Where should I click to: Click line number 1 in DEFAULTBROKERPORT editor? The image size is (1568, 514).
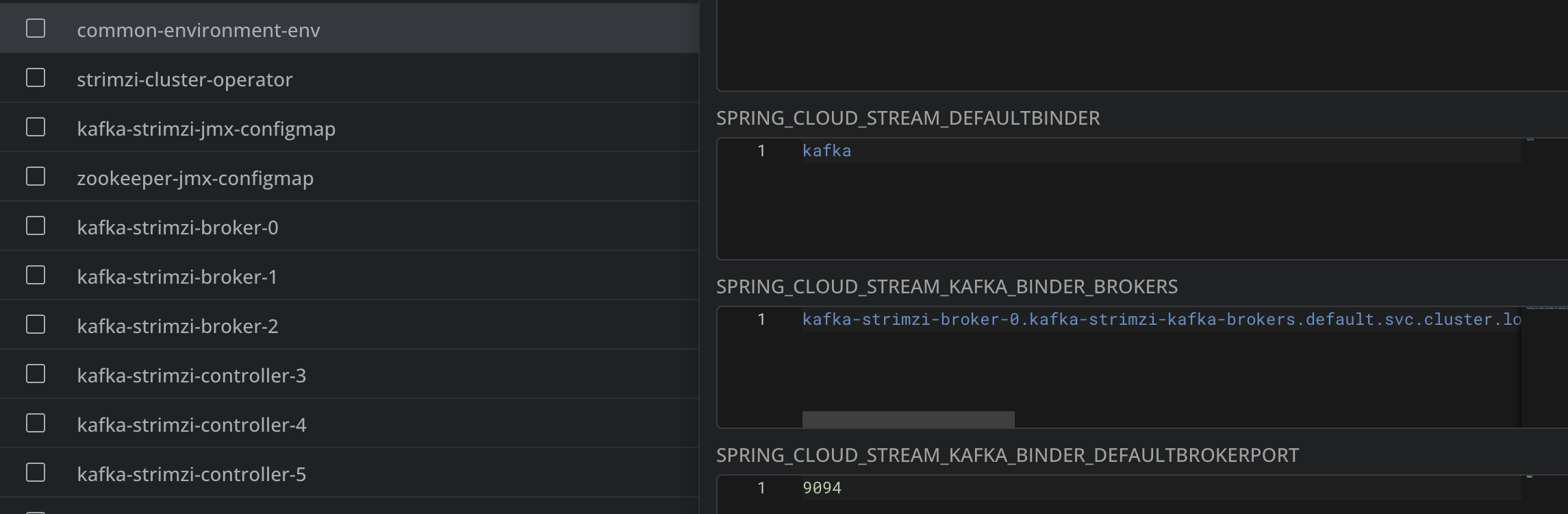pos(761,488)
